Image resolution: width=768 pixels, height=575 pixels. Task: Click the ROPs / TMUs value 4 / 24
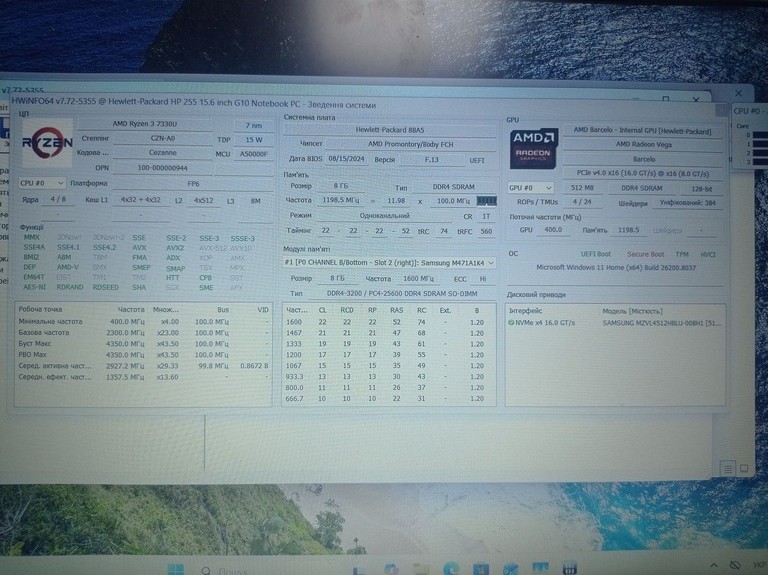tap(582, 202)
